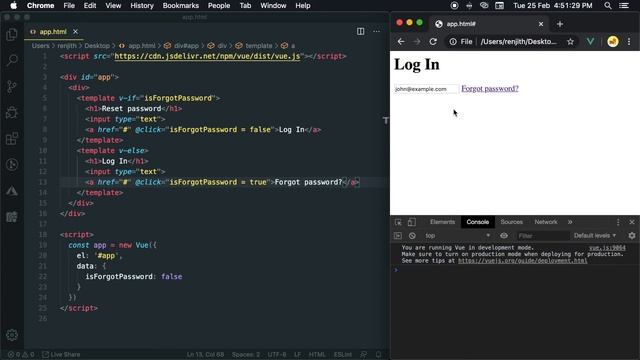Close the app.html editor tab
Screen dimensions: 640x360
tap(75, 31)
